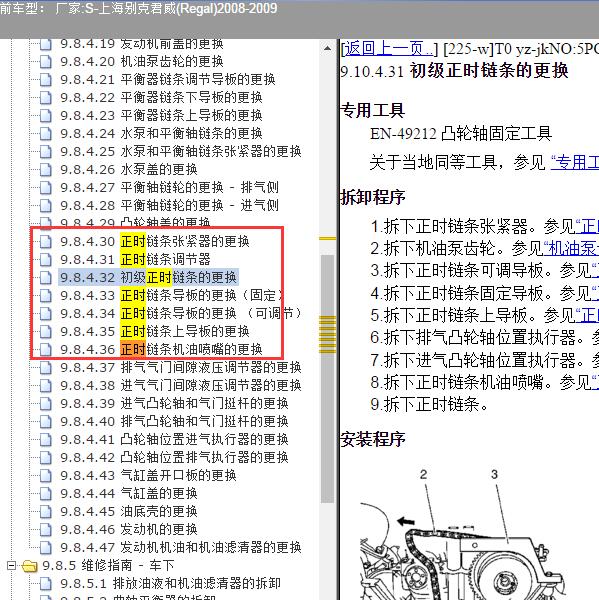The height and width of the screenshot is (600, 599).
Task: Open the 机油泵 link in removal step 2
Action: [571, 249]
